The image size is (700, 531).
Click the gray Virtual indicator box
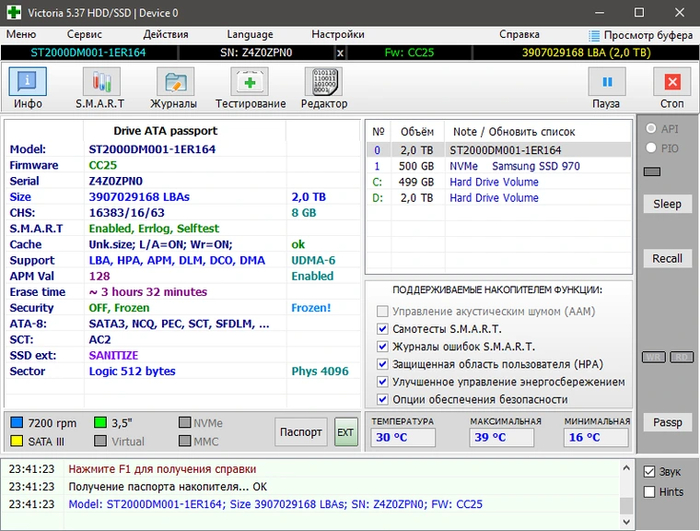(x=100, y=441)
